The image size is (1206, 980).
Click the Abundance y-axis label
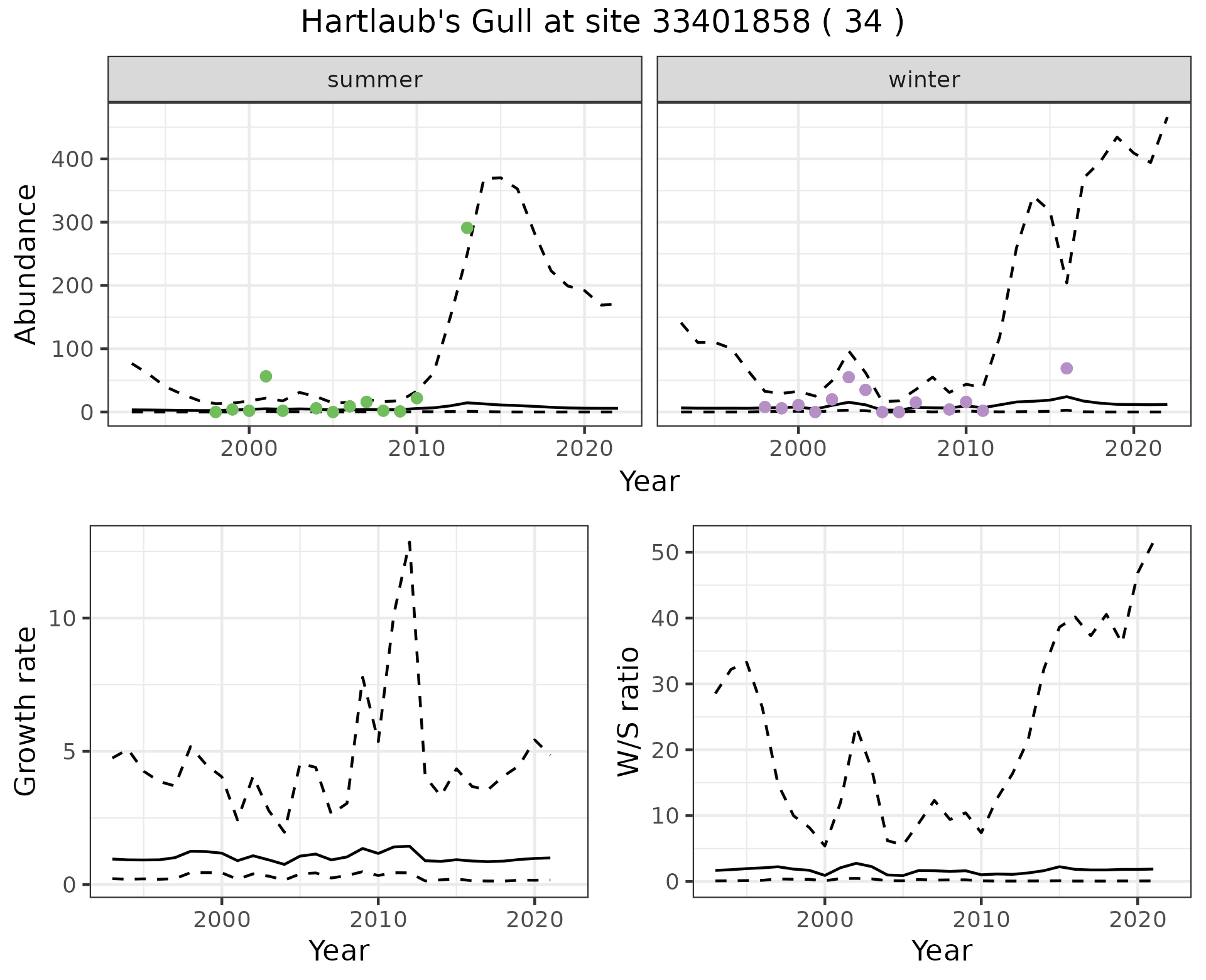tap(26, 264)
